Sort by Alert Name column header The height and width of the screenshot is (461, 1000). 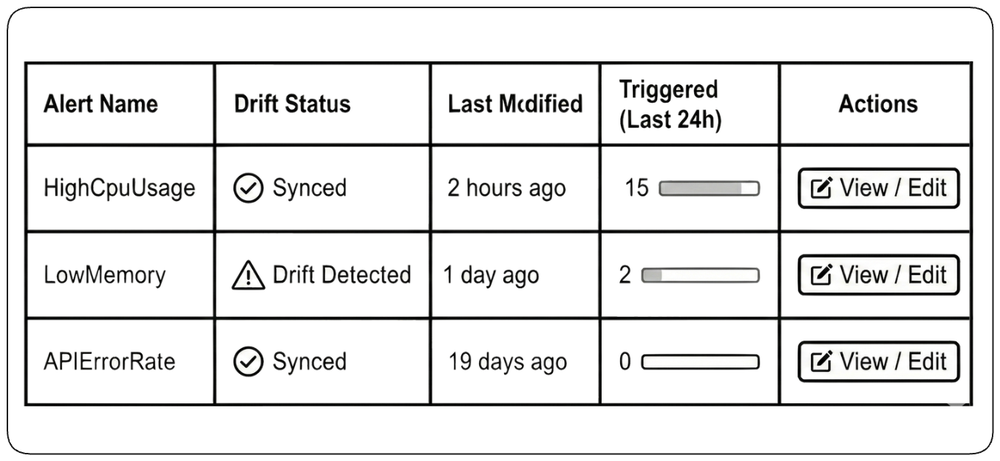(101, 104)
